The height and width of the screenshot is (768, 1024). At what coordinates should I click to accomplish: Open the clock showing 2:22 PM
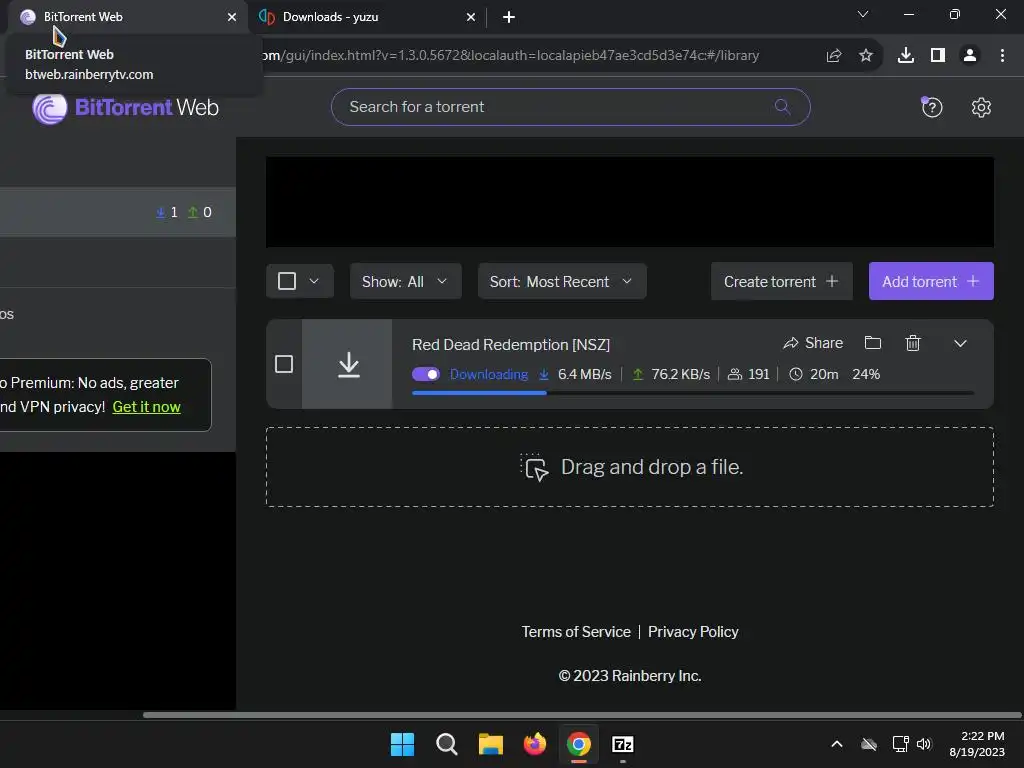(x=977, y=744)
